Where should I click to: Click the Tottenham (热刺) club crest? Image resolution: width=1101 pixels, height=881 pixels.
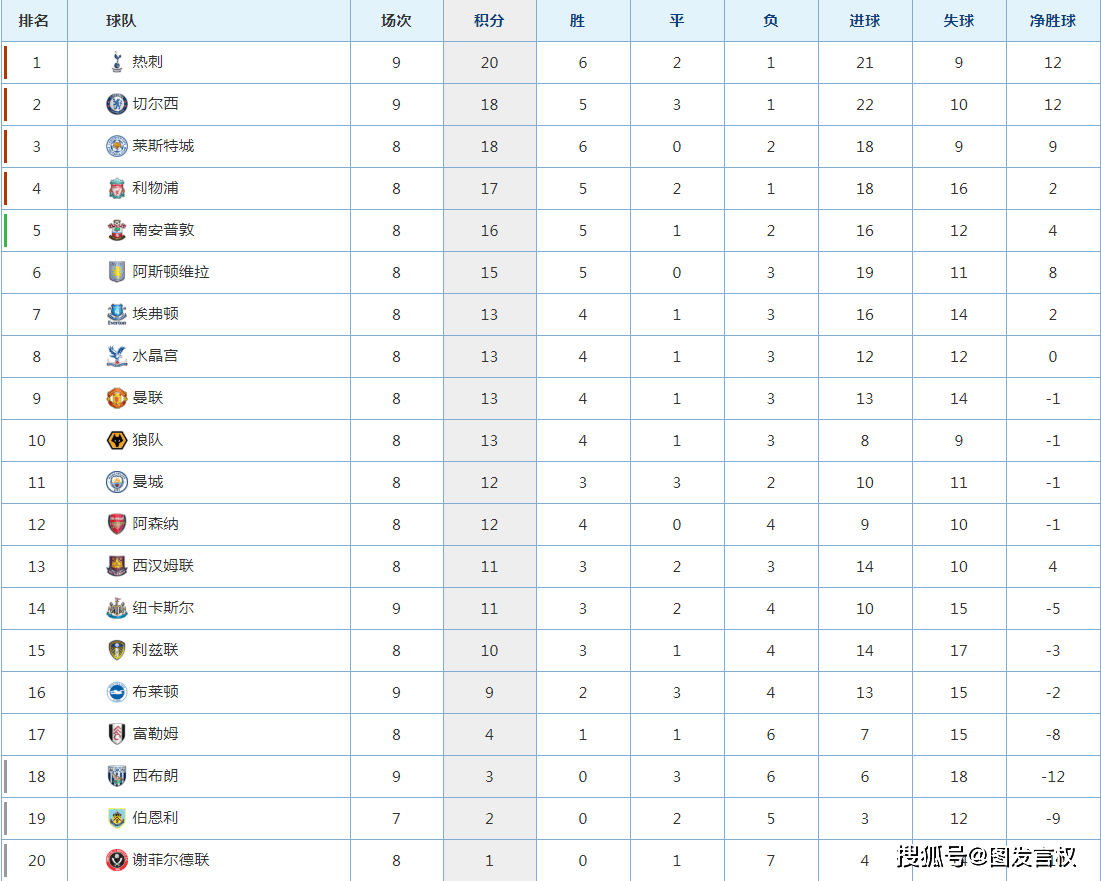pyautogui.click(x=117, y=62)
